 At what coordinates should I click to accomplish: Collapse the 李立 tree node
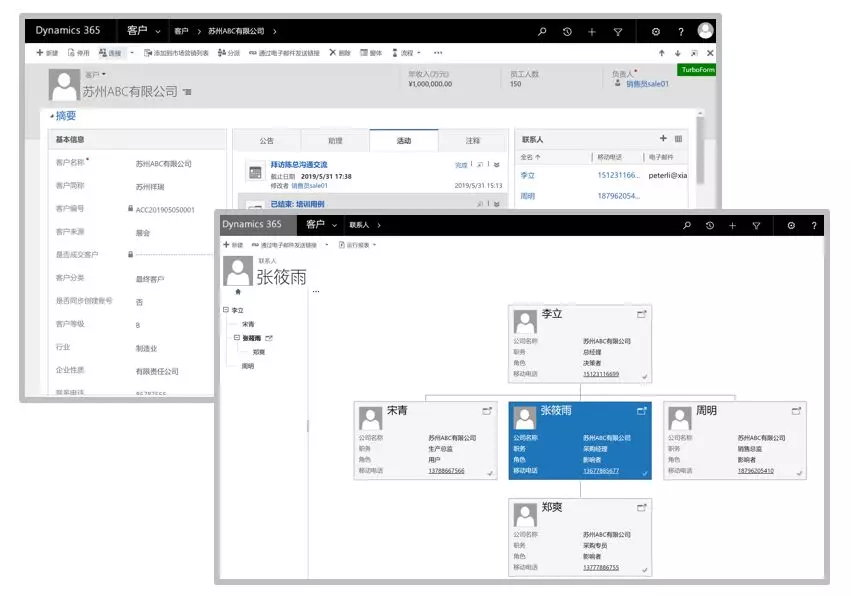(226, 310)
